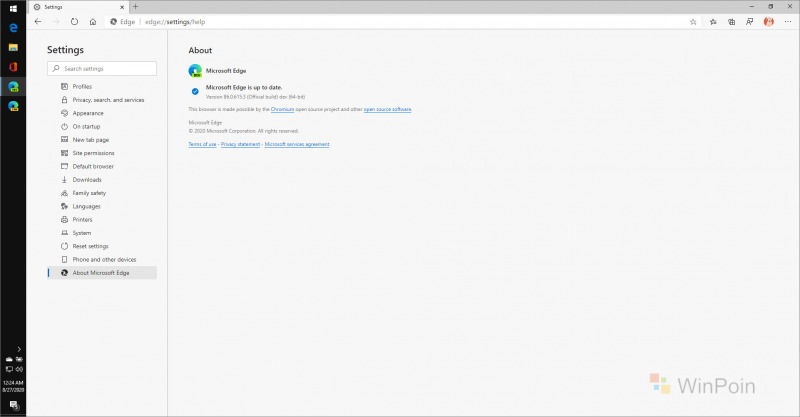Viewport: 800px width, 417px height.
Task: Click the address bar showing edge://settings/help
Action: click(398, 22)
